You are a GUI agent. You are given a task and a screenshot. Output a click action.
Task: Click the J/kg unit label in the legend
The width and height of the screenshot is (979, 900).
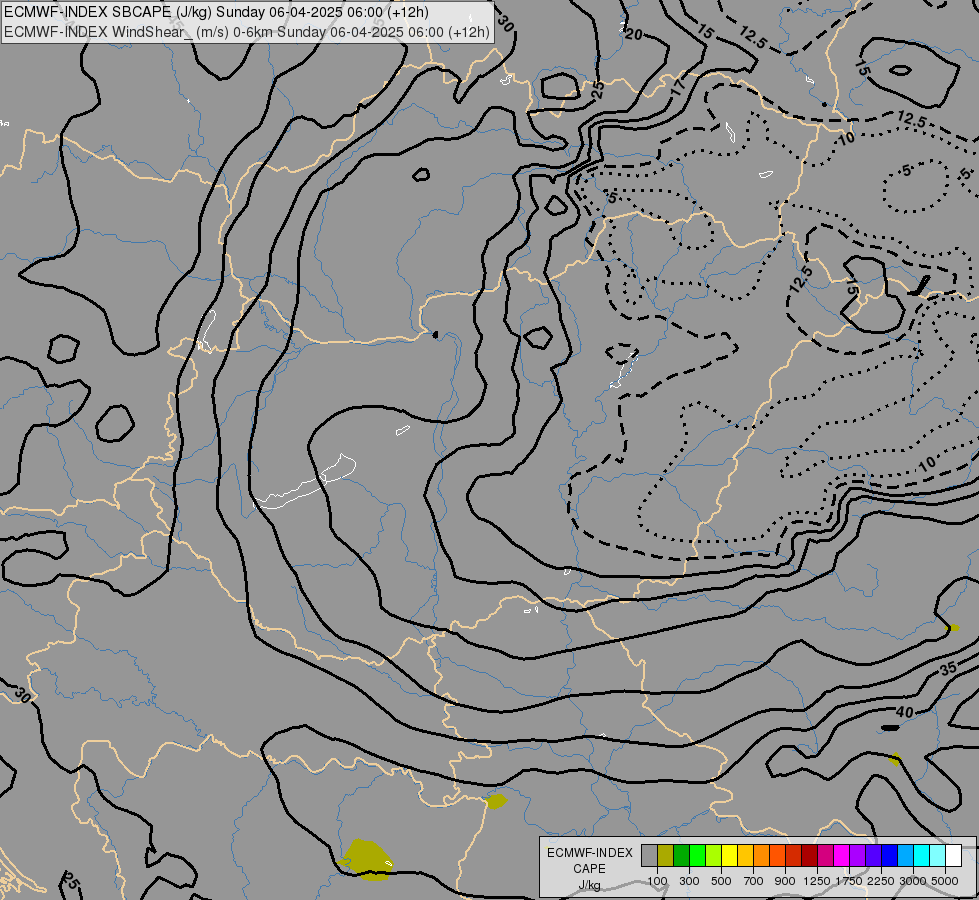tap(589, 885)
